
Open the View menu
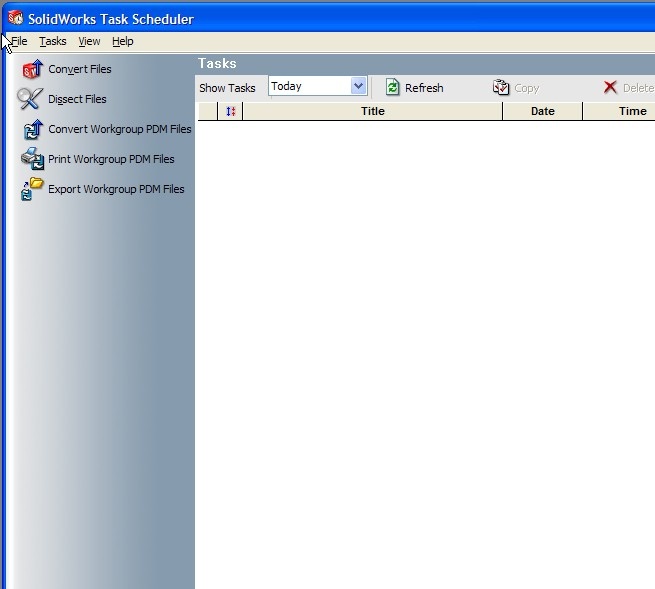89,41
